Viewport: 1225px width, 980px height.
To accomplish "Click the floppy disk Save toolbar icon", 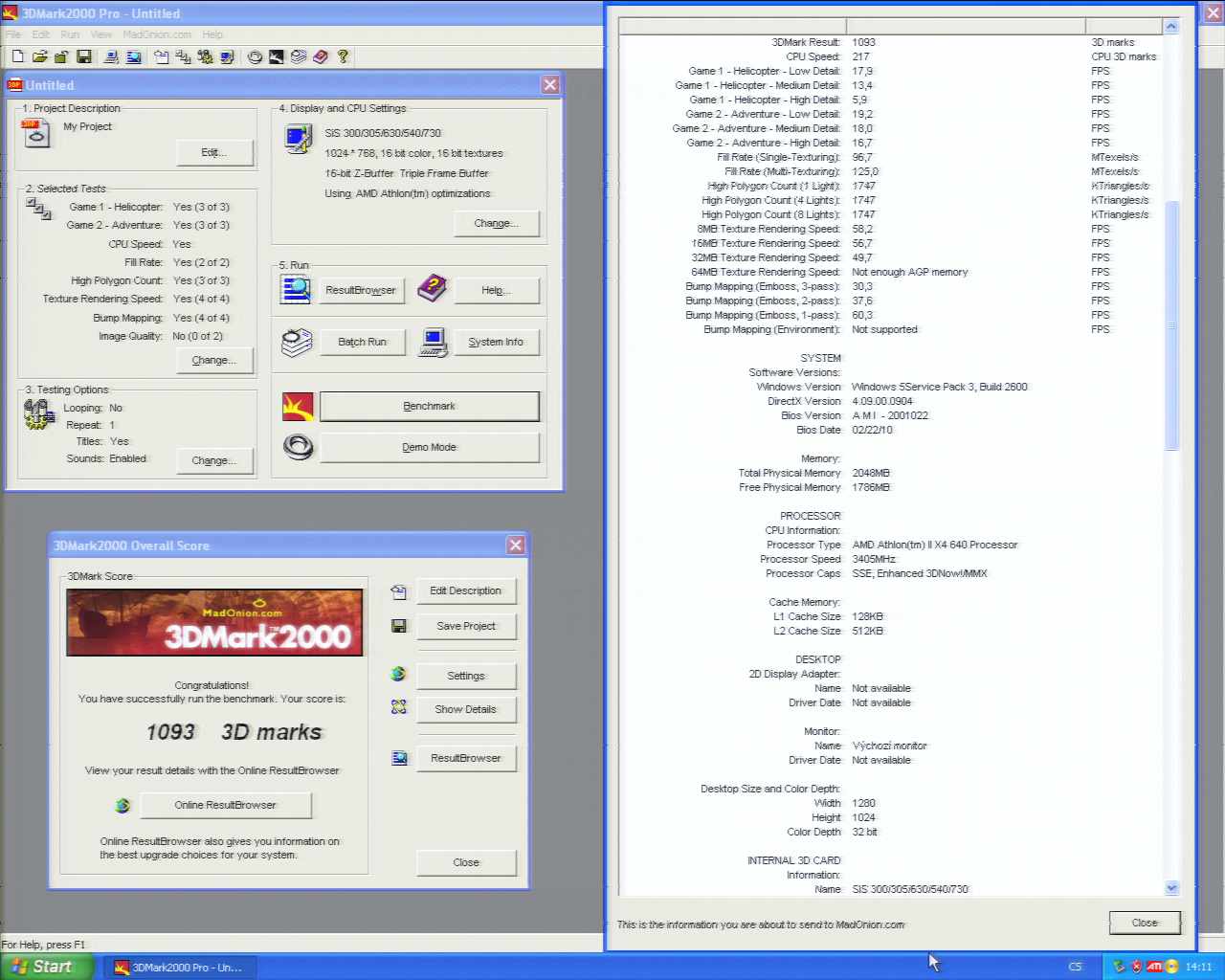I will click(x=84, y=57).
